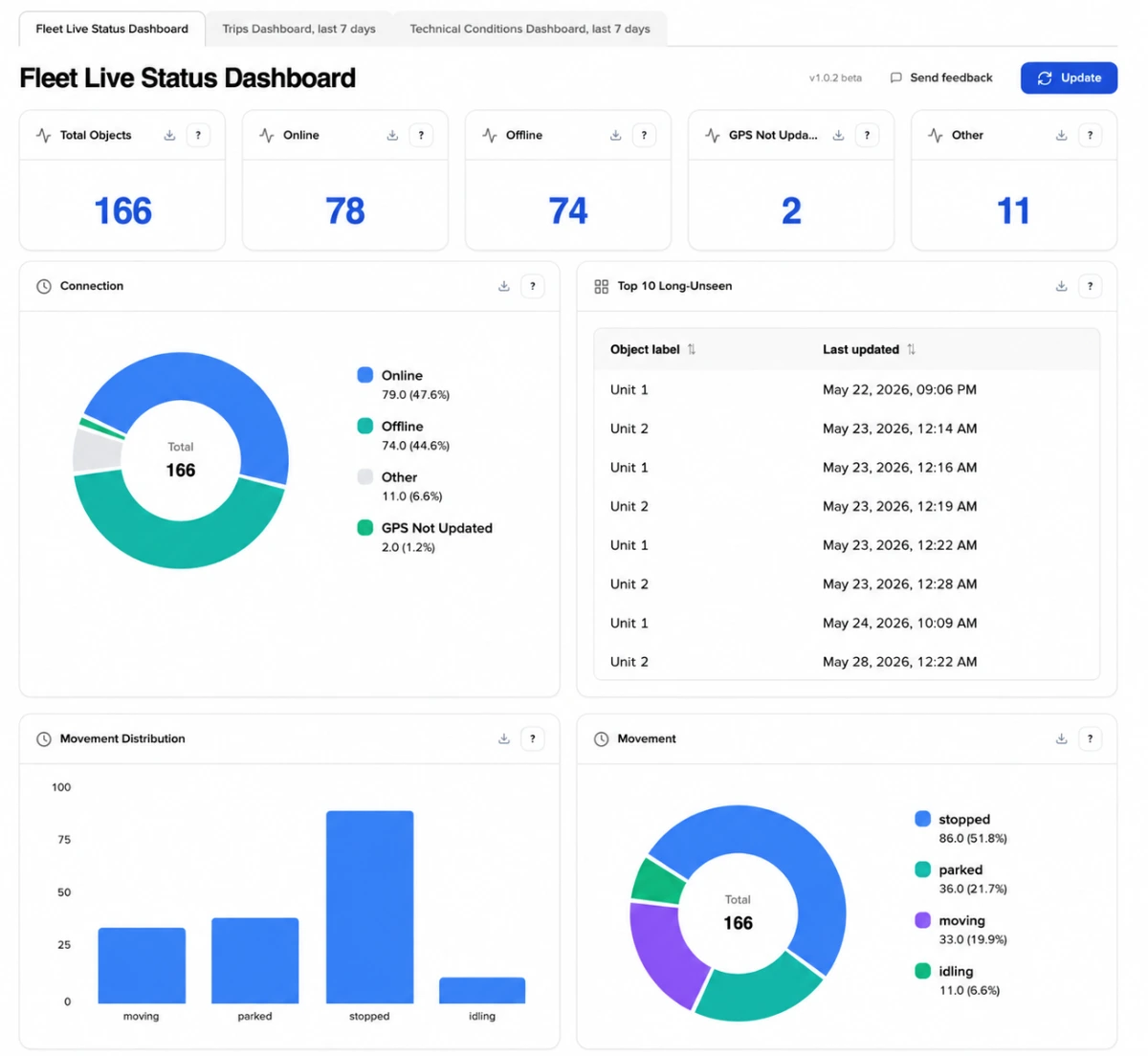Click the Total Objects pulse icon

click(x=44, y=136)
